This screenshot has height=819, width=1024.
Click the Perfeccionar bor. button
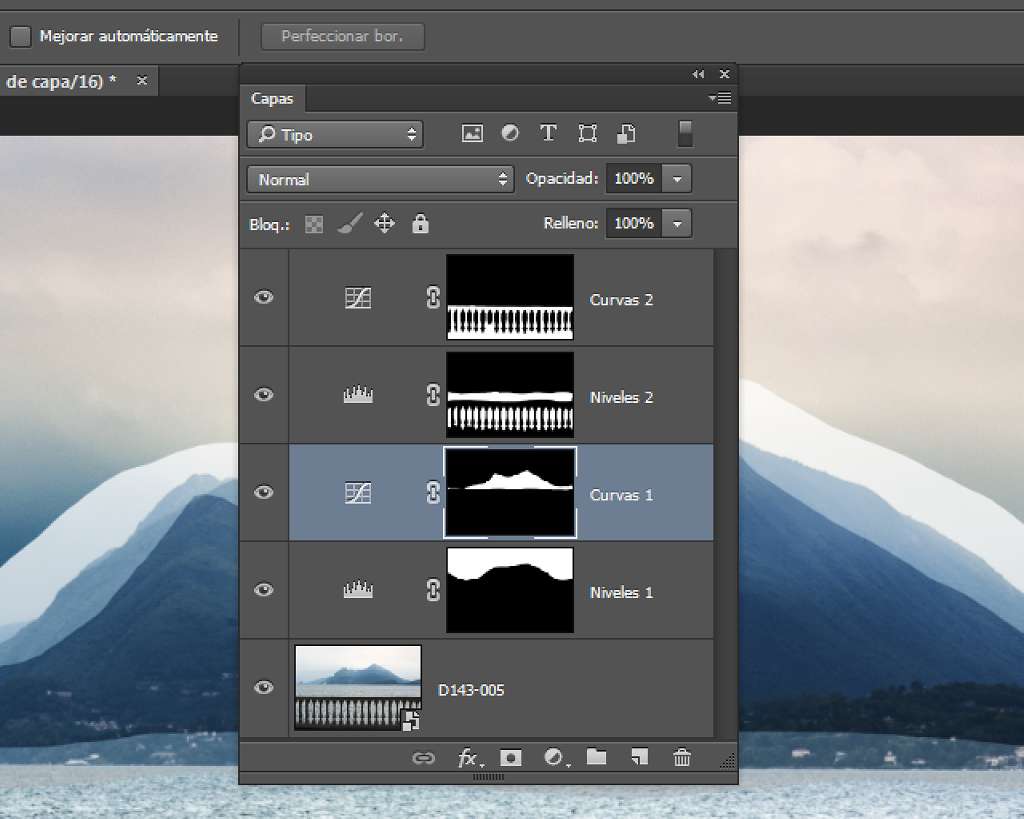(x=342, y=37)
